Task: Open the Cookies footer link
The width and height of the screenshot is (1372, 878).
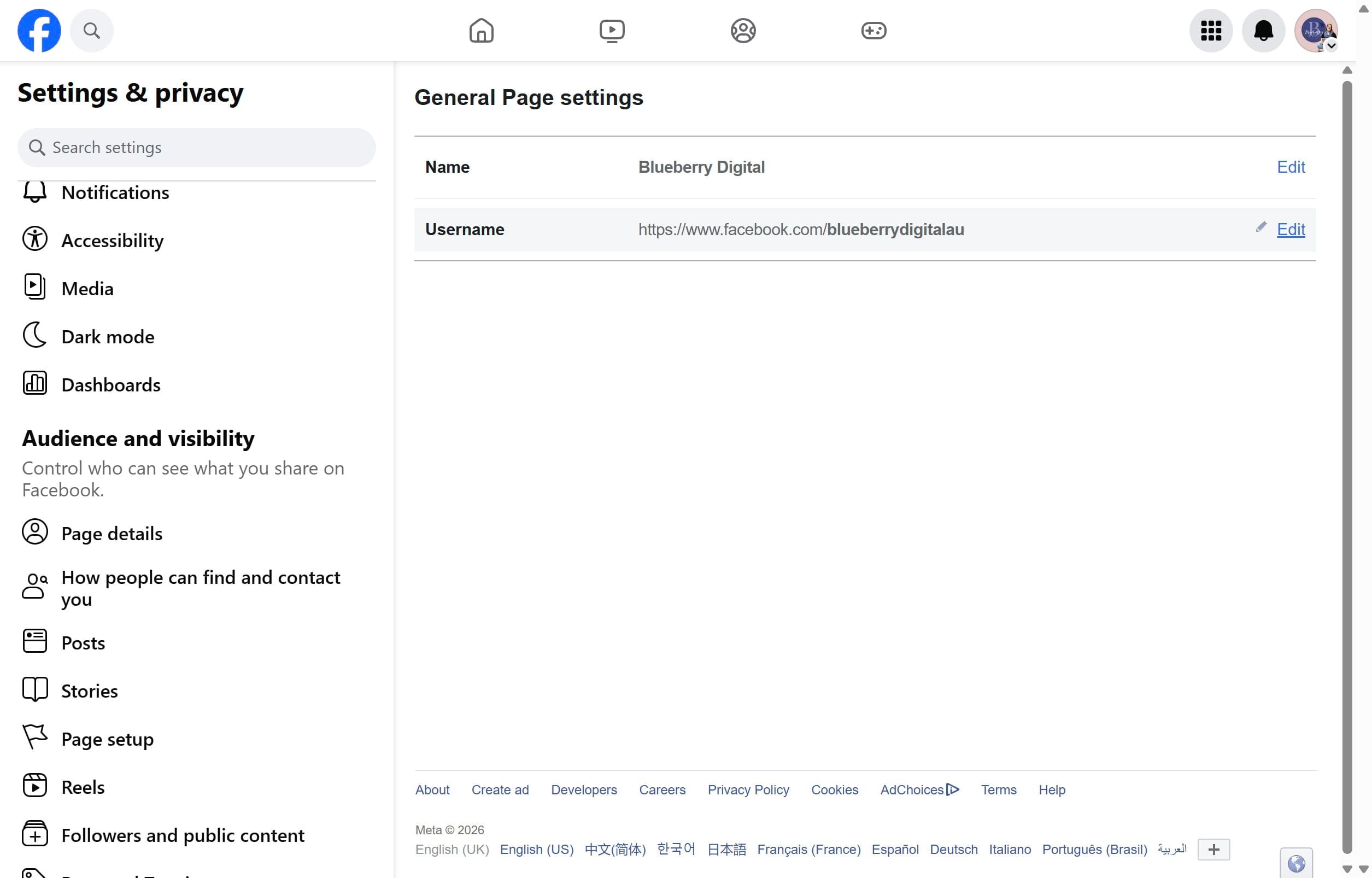Action: 834,789
